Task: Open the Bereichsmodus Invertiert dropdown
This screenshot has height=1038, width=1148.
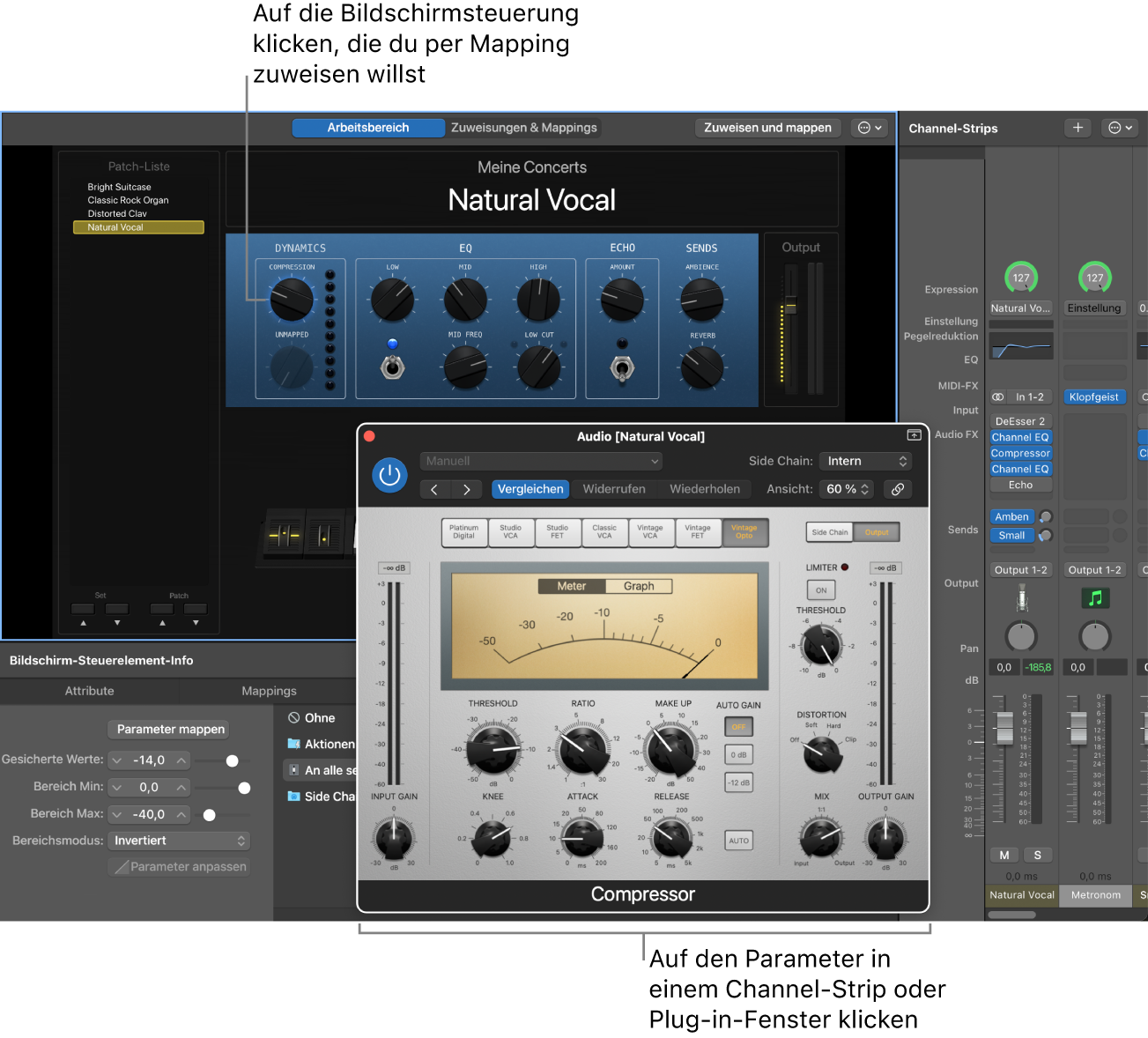Action: [179, 841]
